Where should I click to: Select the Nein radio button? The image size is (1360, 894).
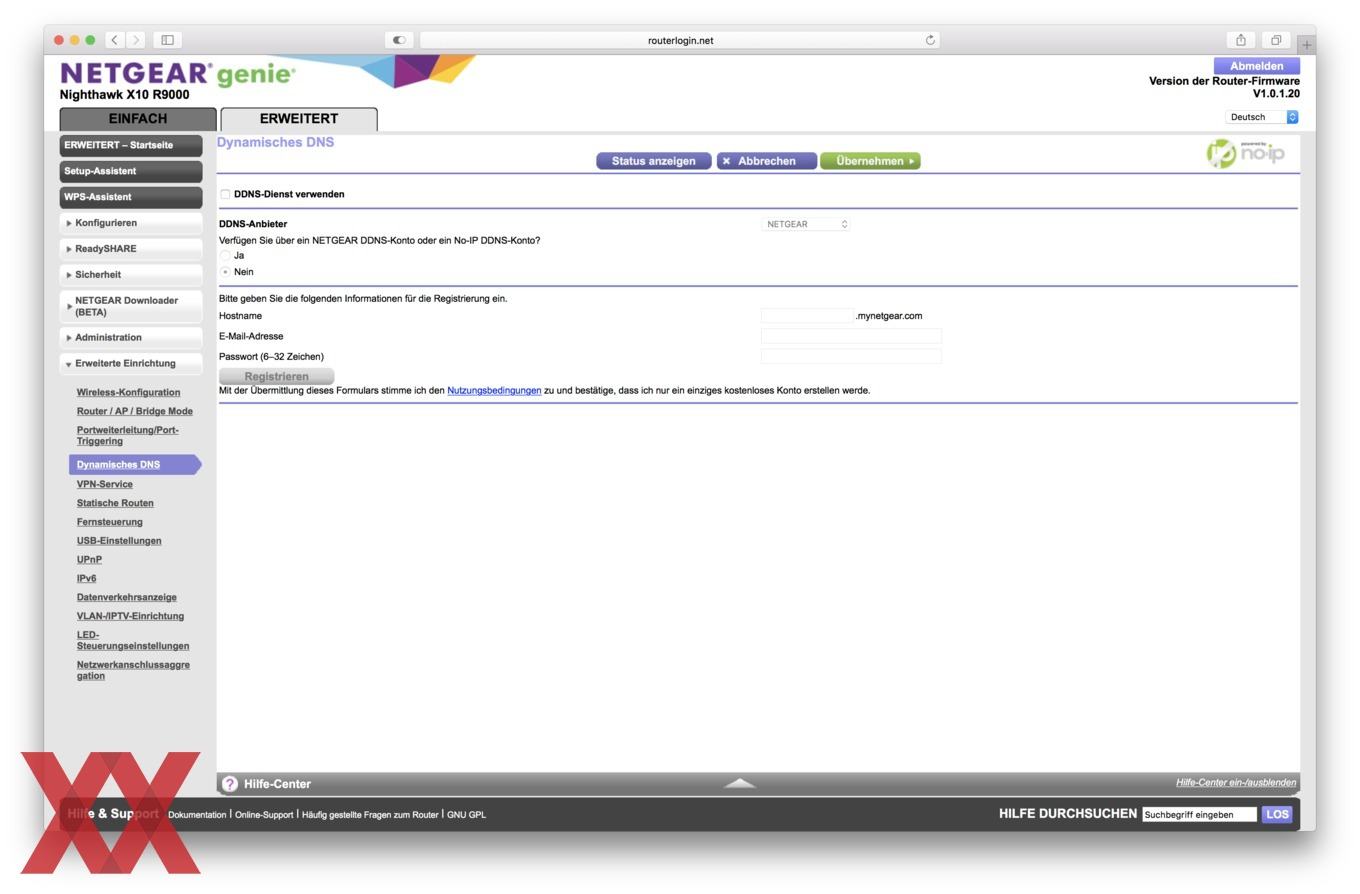tap(225, 272)
